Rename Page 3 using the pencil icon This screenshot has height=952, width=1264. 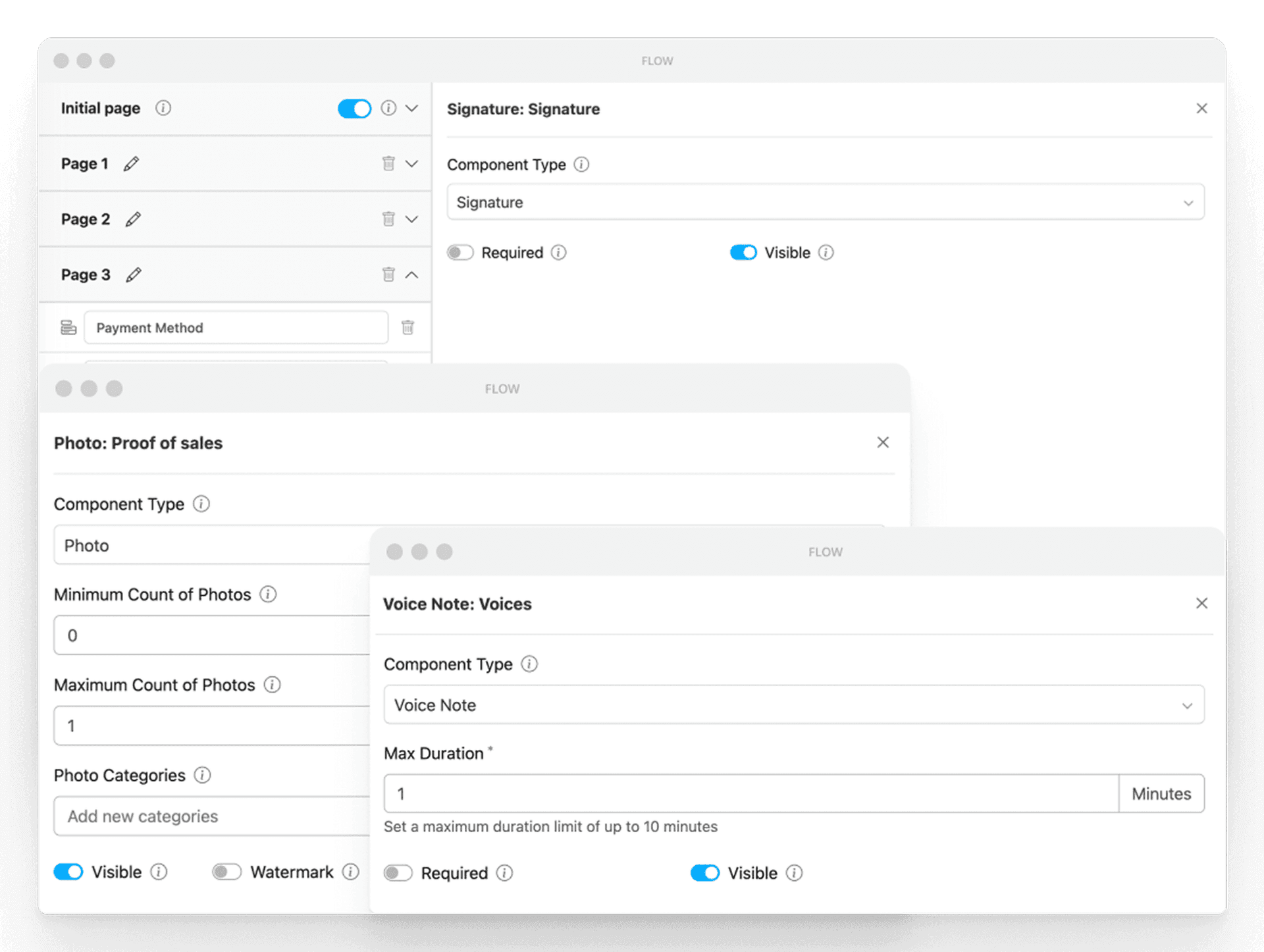pos(134,275)
